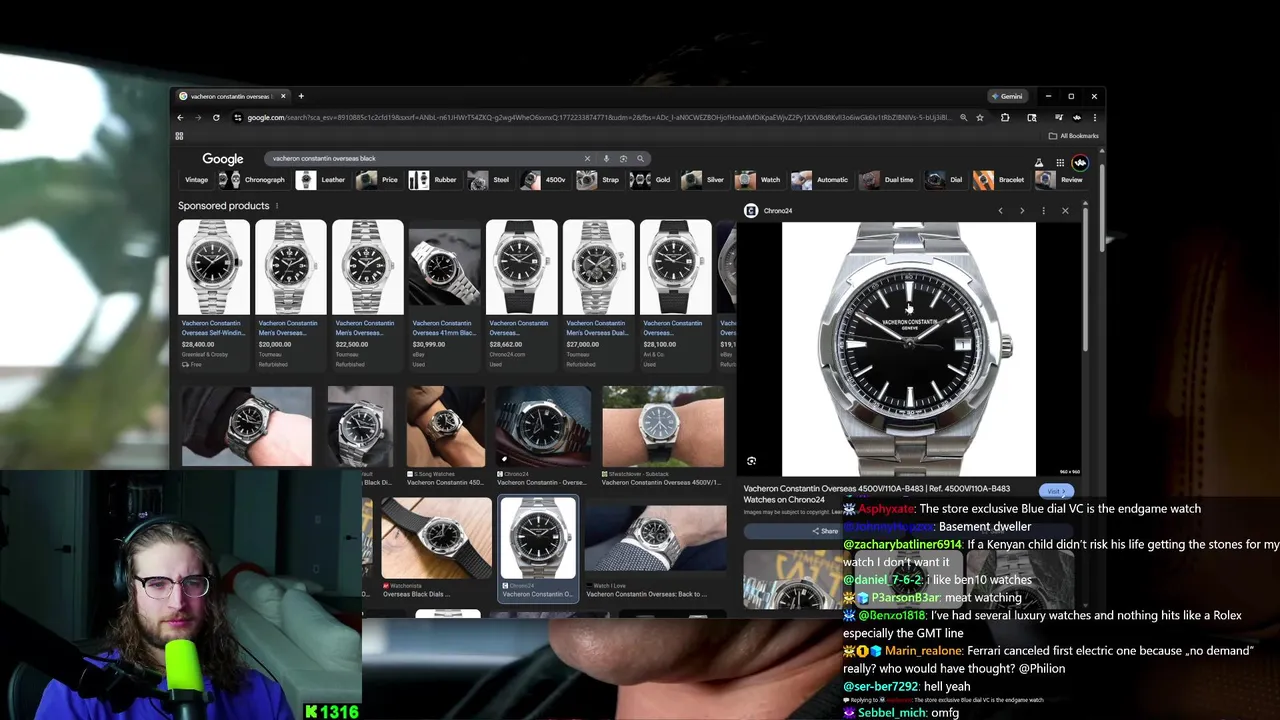The width and height of the screenshot is (1280, 720).
Task: Show previous image in preview panel
Action: [x=1000, y=211]
